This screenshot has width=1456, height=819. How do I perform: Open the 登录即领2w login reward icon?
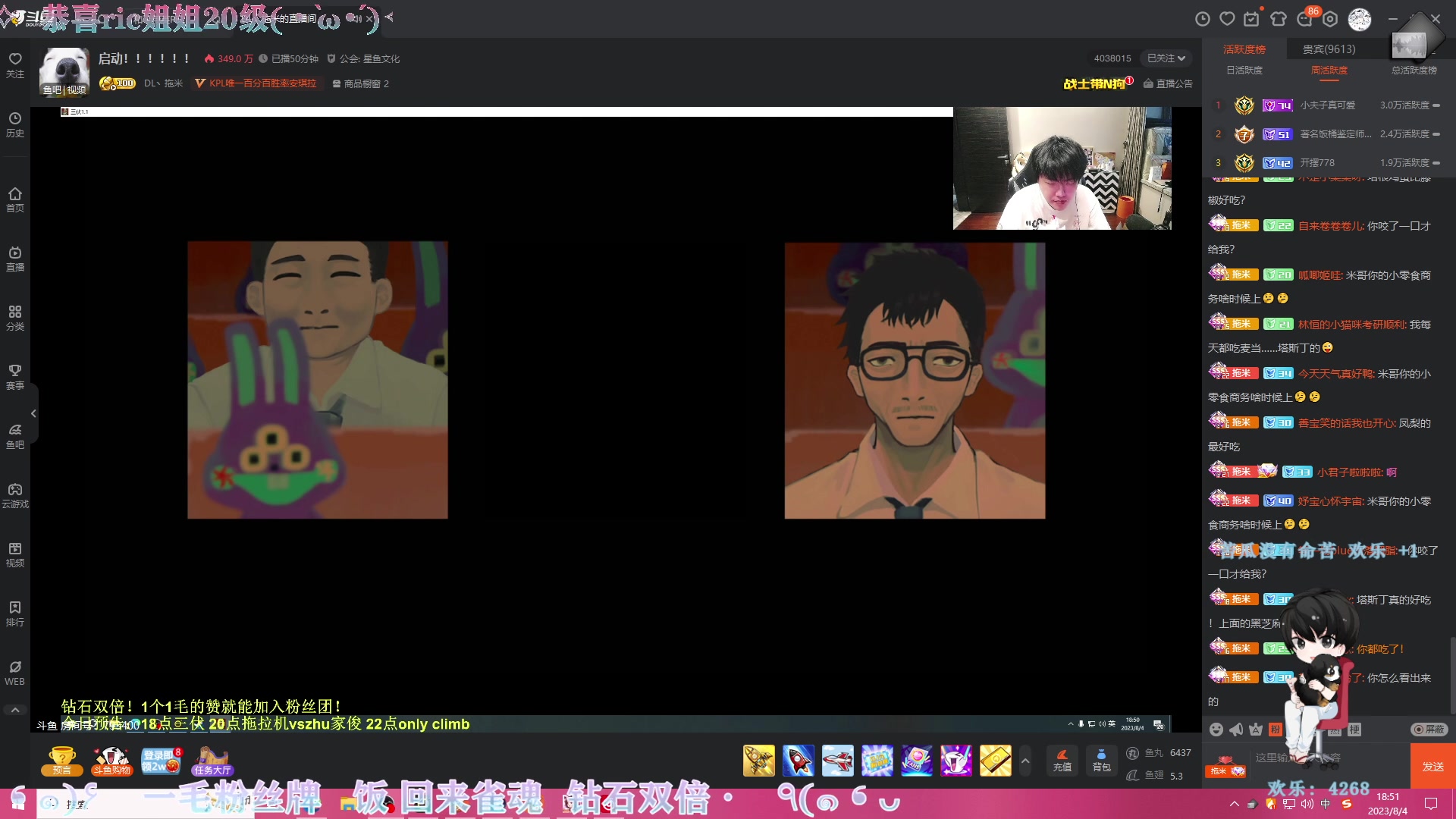161,761
